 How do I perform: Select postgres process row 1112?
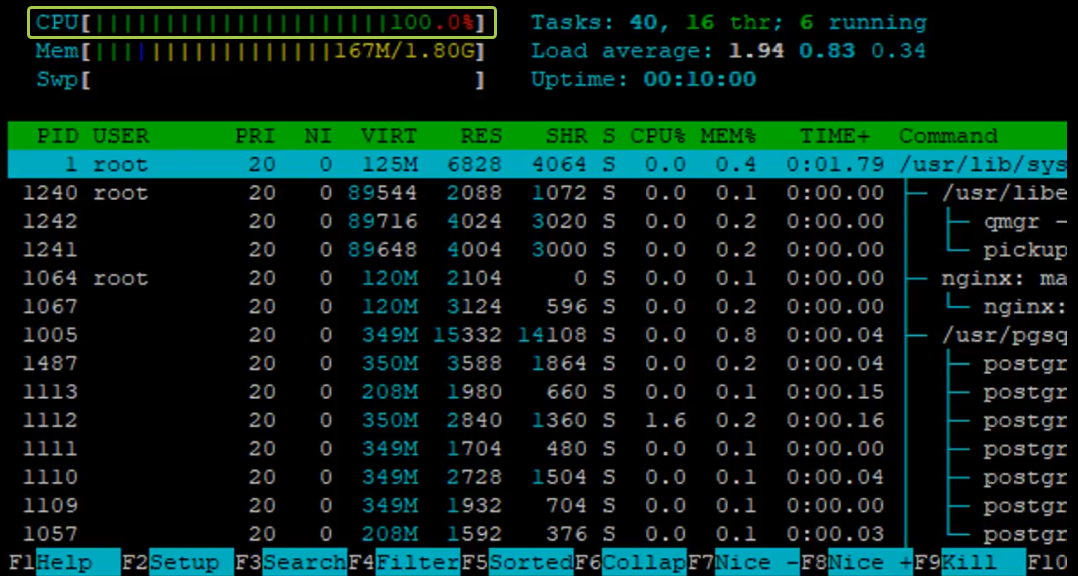pyautogui.click(x=537, y=420)
